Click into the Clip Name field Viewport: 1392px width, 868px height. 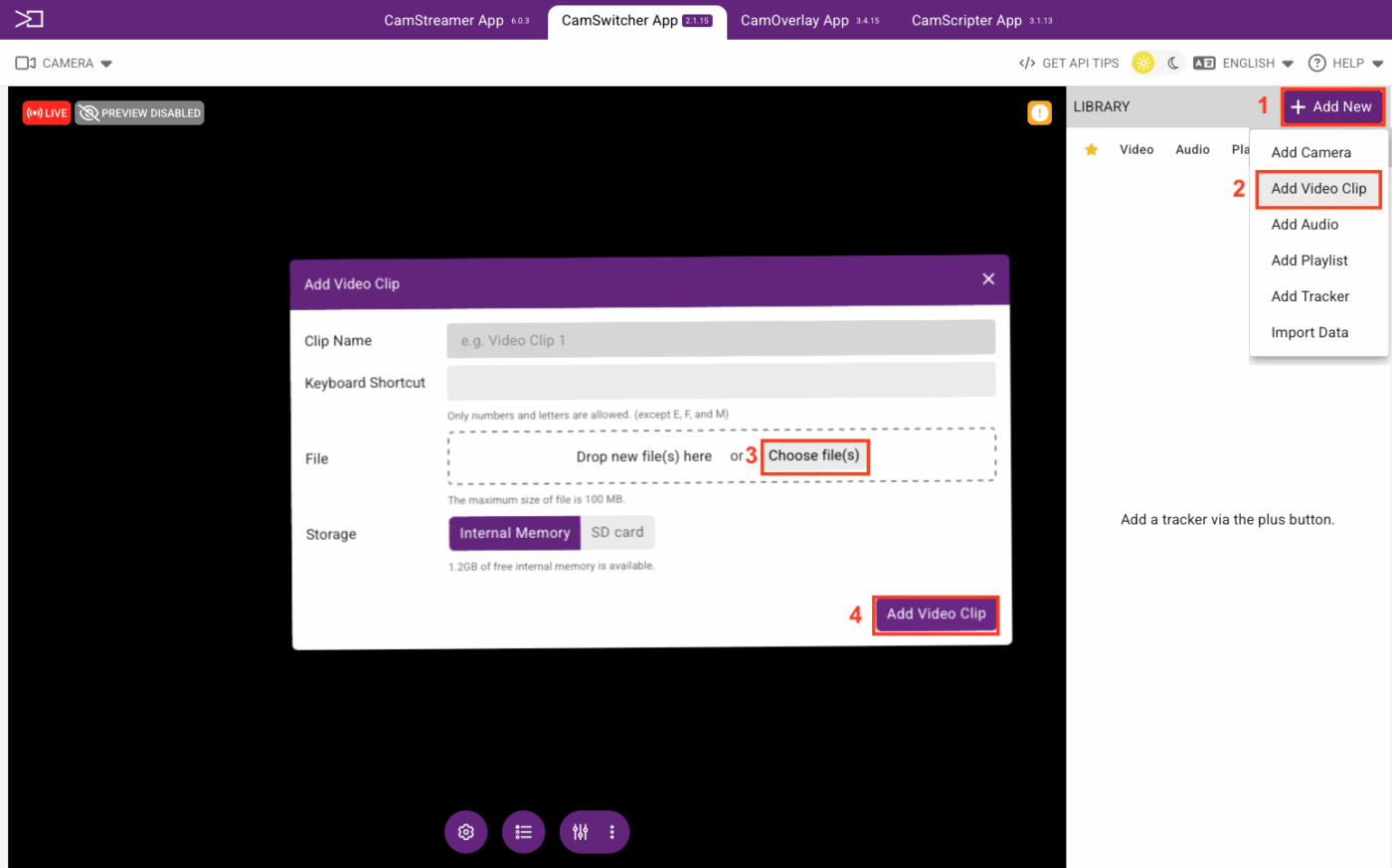[x=720, y=340]
